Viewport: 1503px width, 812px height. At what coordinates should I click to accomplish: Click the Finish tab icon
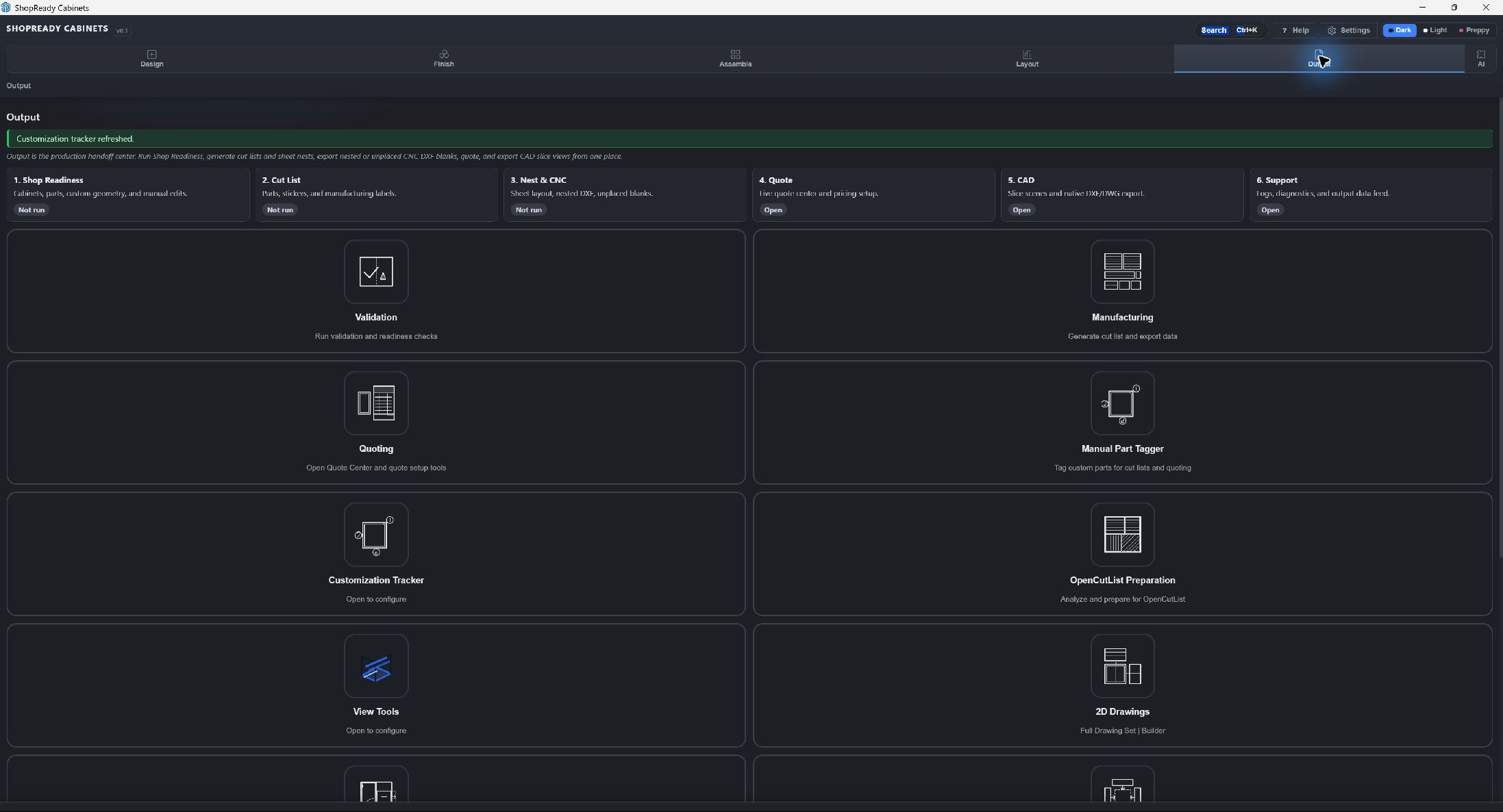coord(444,54)
